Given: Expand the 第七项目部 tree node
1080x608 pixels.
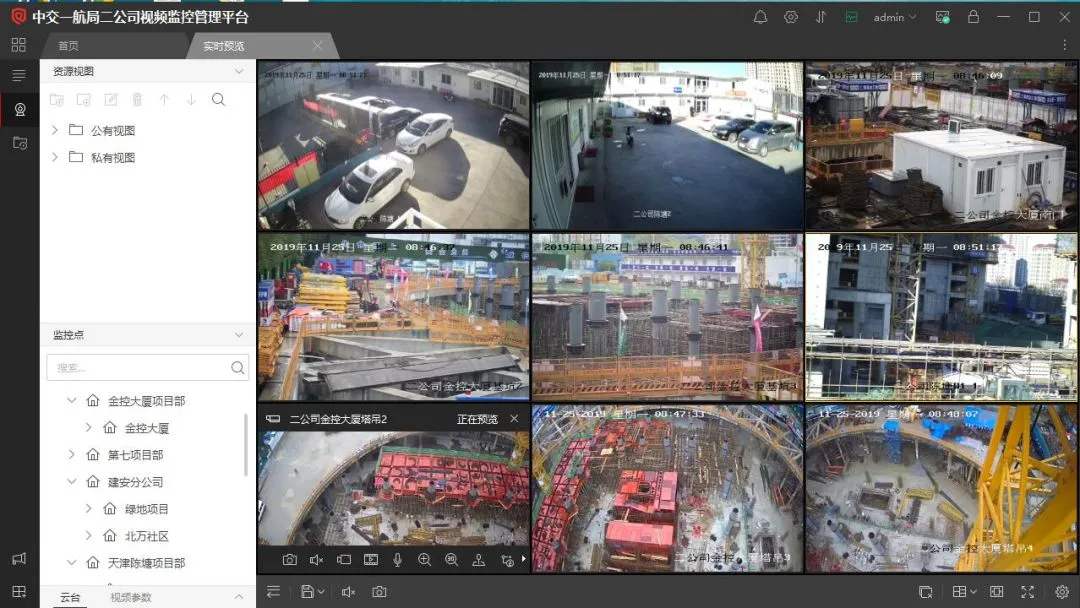Looking at the screenshot, I should coord(71,455).
